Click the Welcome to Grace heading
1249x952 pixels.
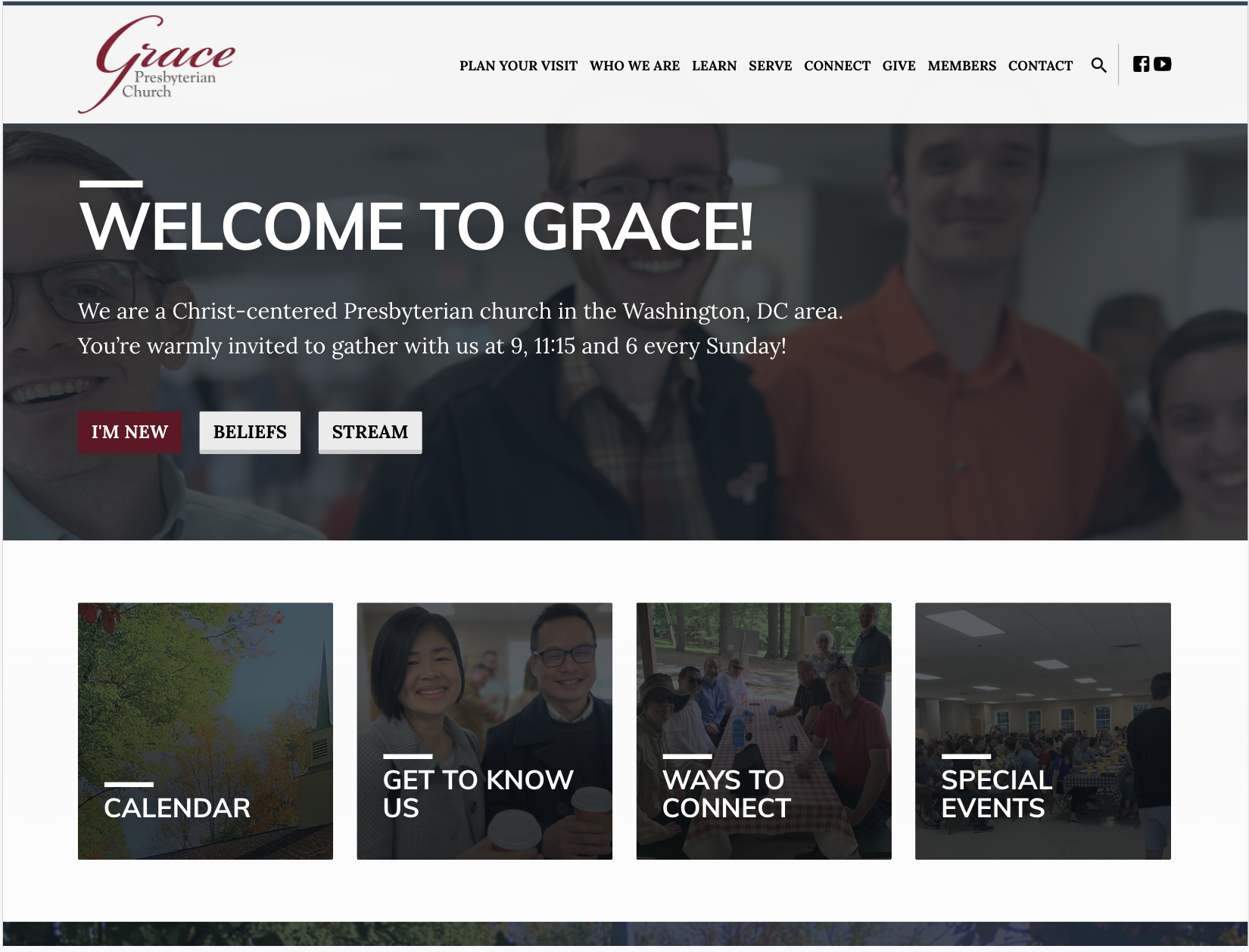click(416, 226)
